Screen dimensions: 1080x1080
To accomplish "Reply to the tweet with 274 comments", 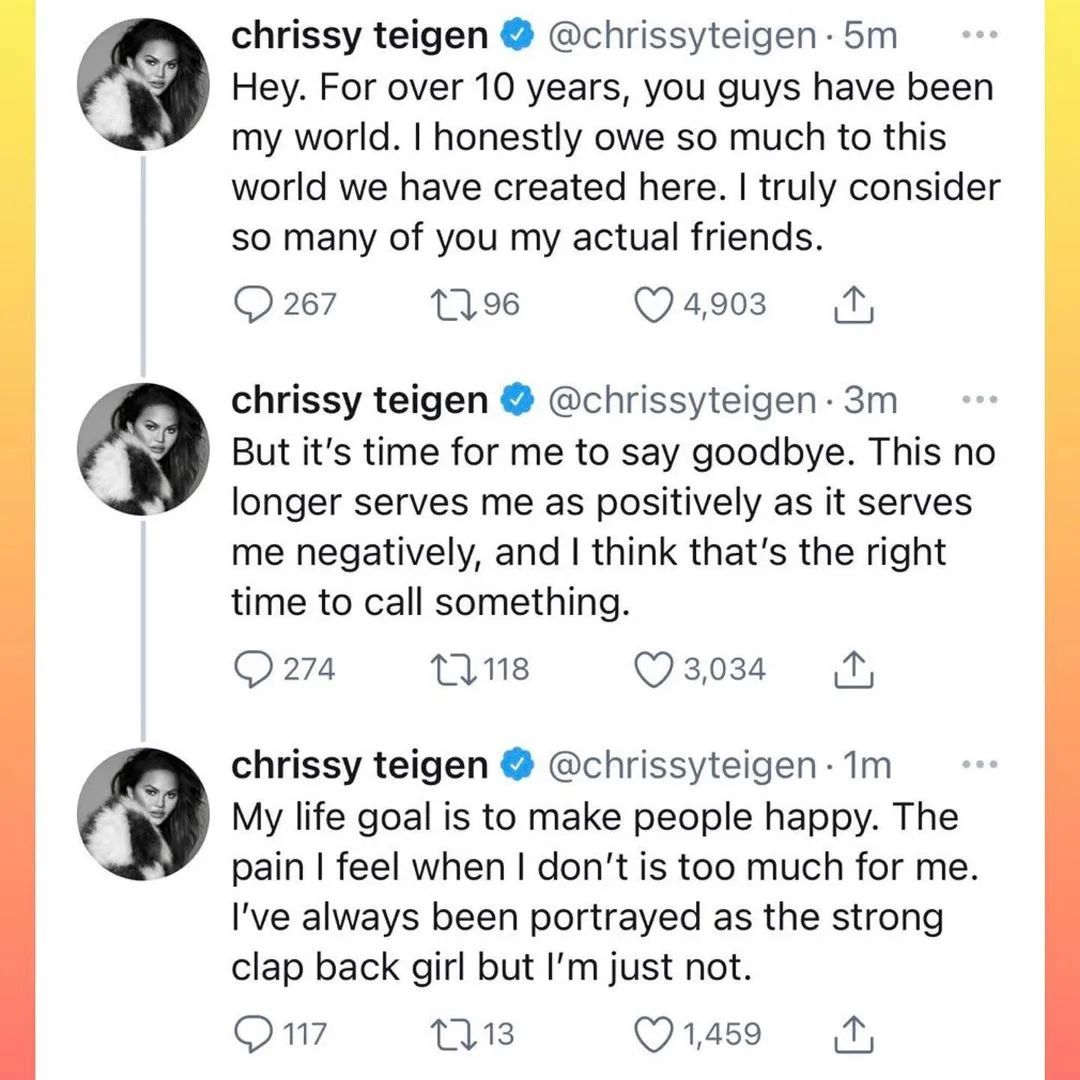I will (253, 669).
